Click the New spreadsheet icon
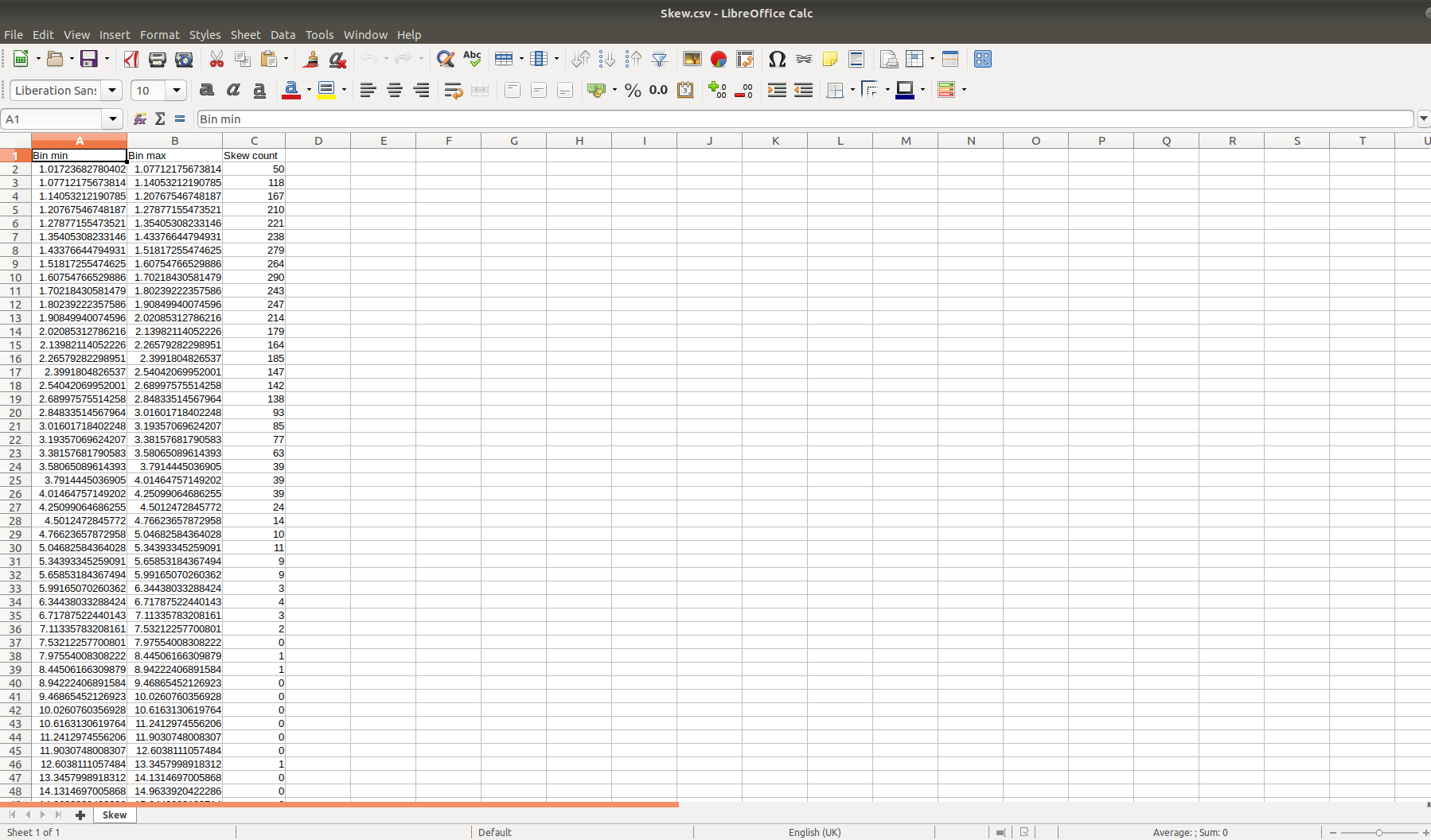1431x840 pixels. pyautogui.click(x=21, y=59)
